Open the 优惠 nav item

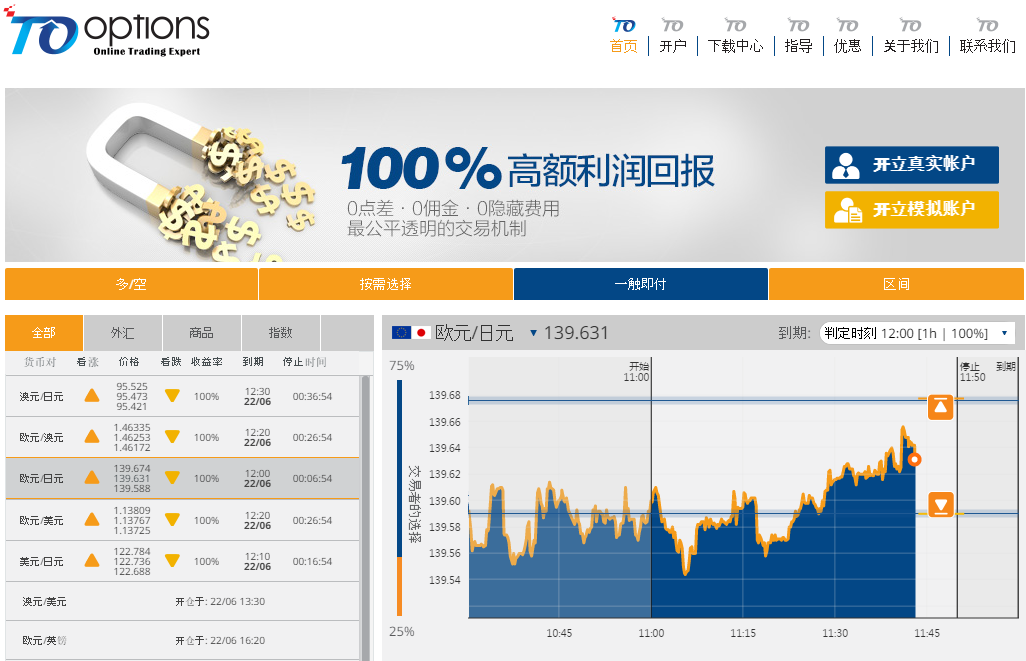point(847,46)
